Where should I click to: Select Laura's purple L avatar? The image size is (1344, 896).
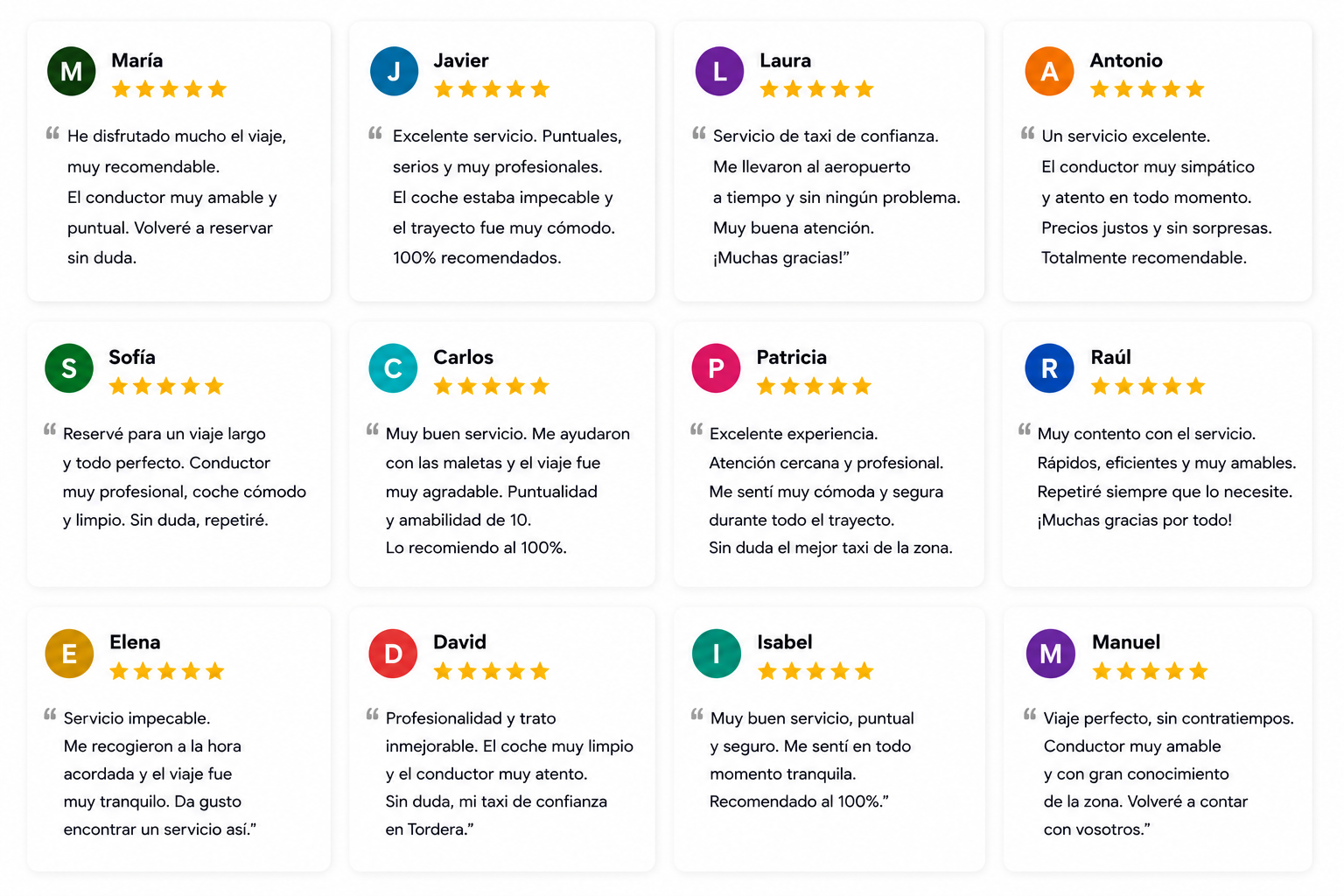tap(719, 71)
